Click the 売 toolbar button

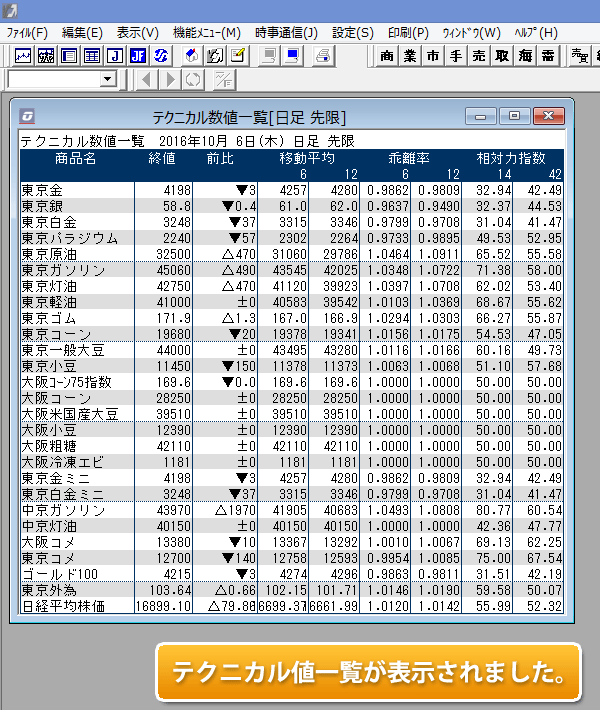click(x=478, y=56)
